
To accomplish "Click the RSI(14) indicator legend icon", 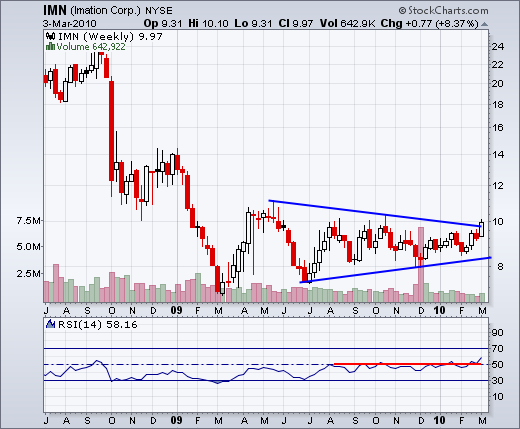I will 50,324.
